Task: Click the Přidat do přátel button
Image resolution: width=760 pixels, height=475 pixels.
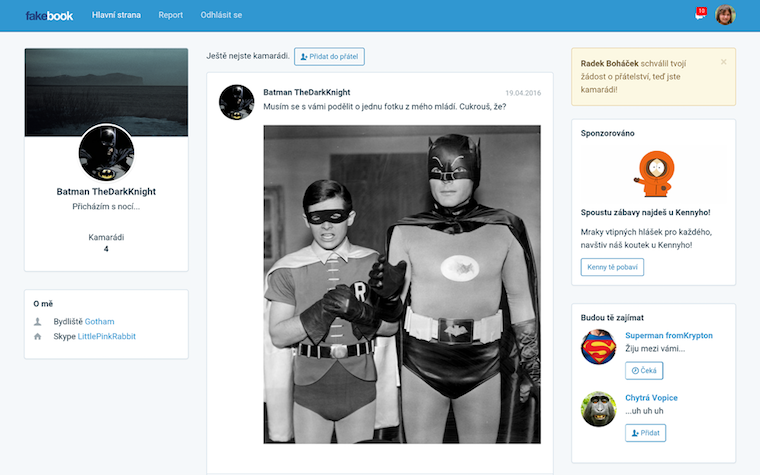Action: pyautogui.click(x=329, y=57)
